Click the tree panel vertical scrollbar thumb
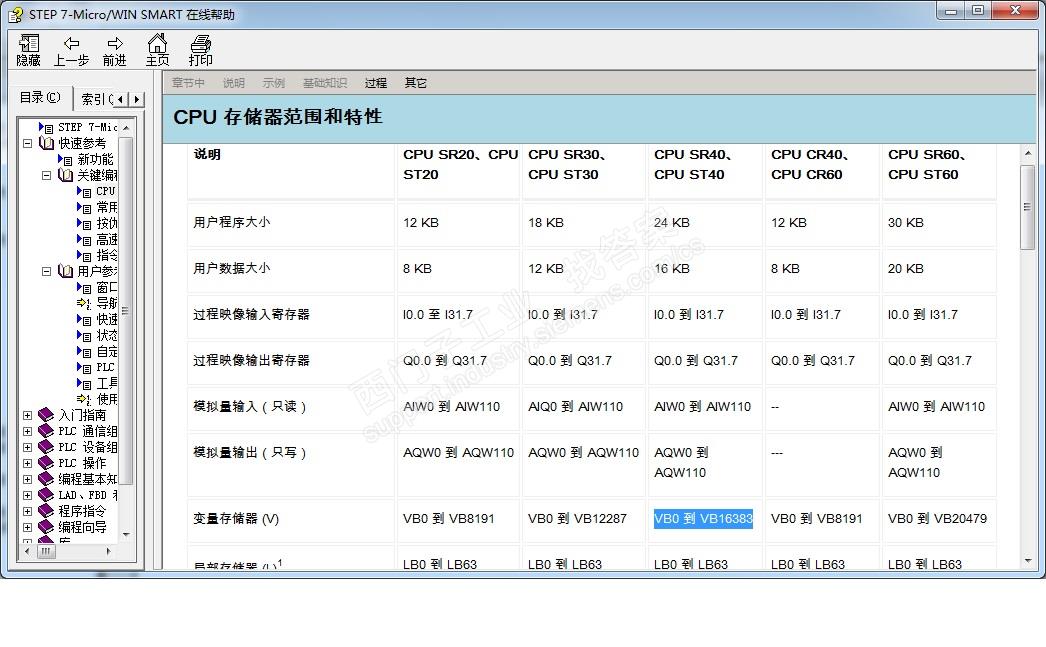The image size is (1046, 647). 126,310
